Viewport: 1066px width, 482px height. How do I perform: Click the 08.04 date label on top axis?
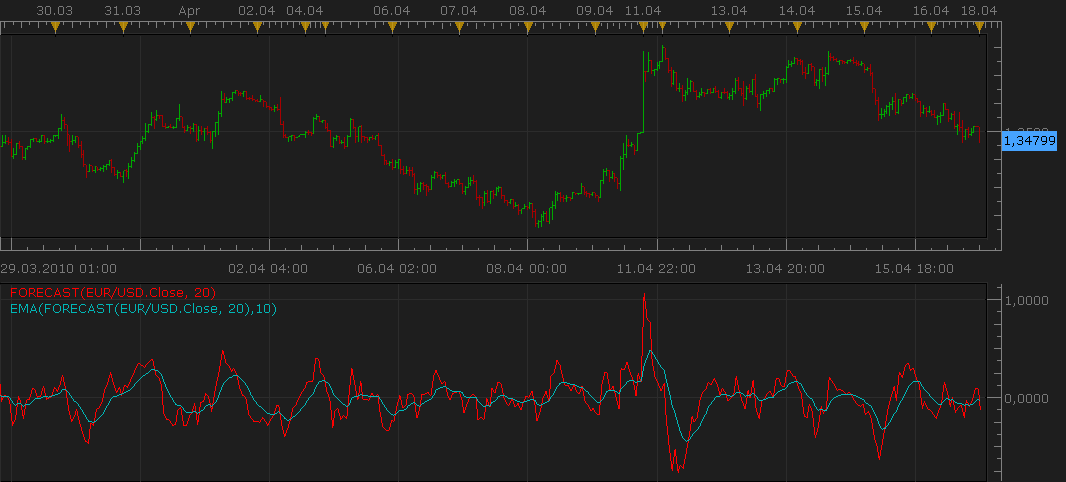tap(528, 11)
